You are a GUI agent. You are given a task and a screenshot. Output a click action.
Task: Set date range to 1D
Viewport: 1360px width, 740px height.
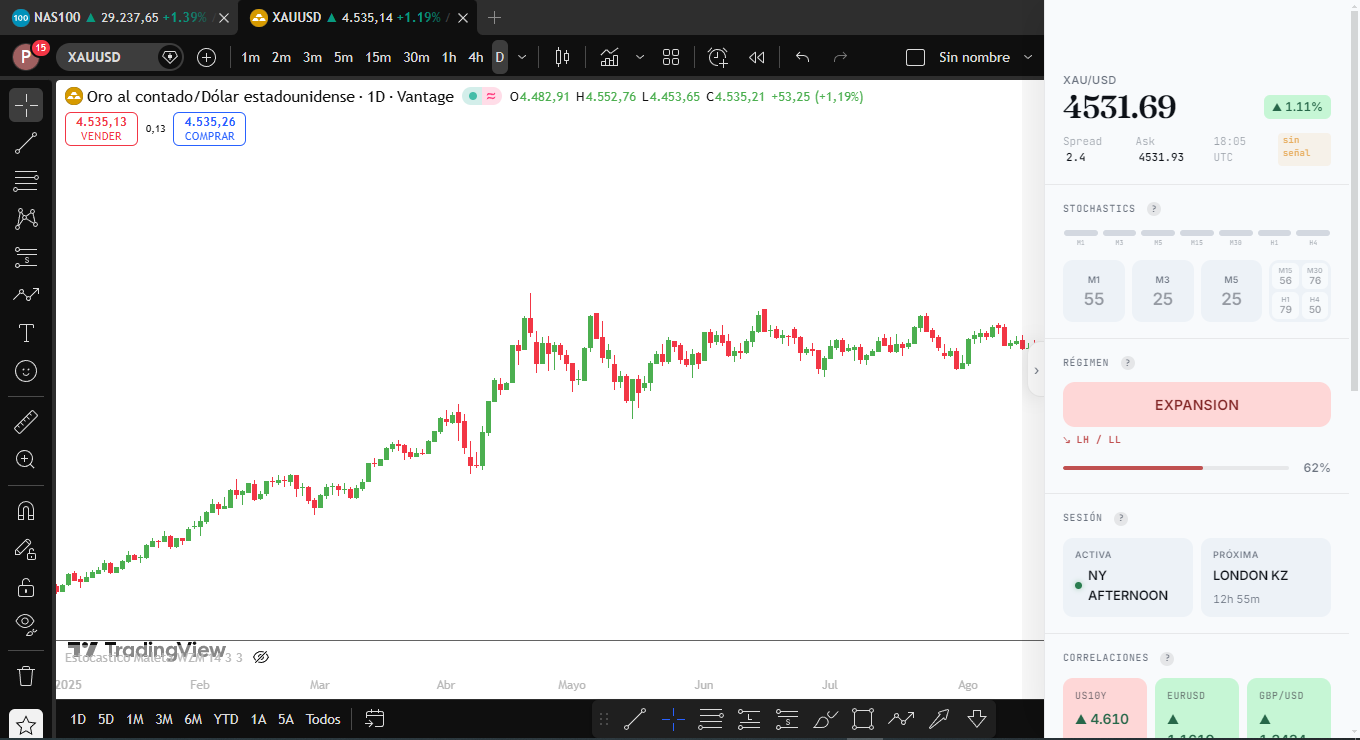(x=78, y=719)
